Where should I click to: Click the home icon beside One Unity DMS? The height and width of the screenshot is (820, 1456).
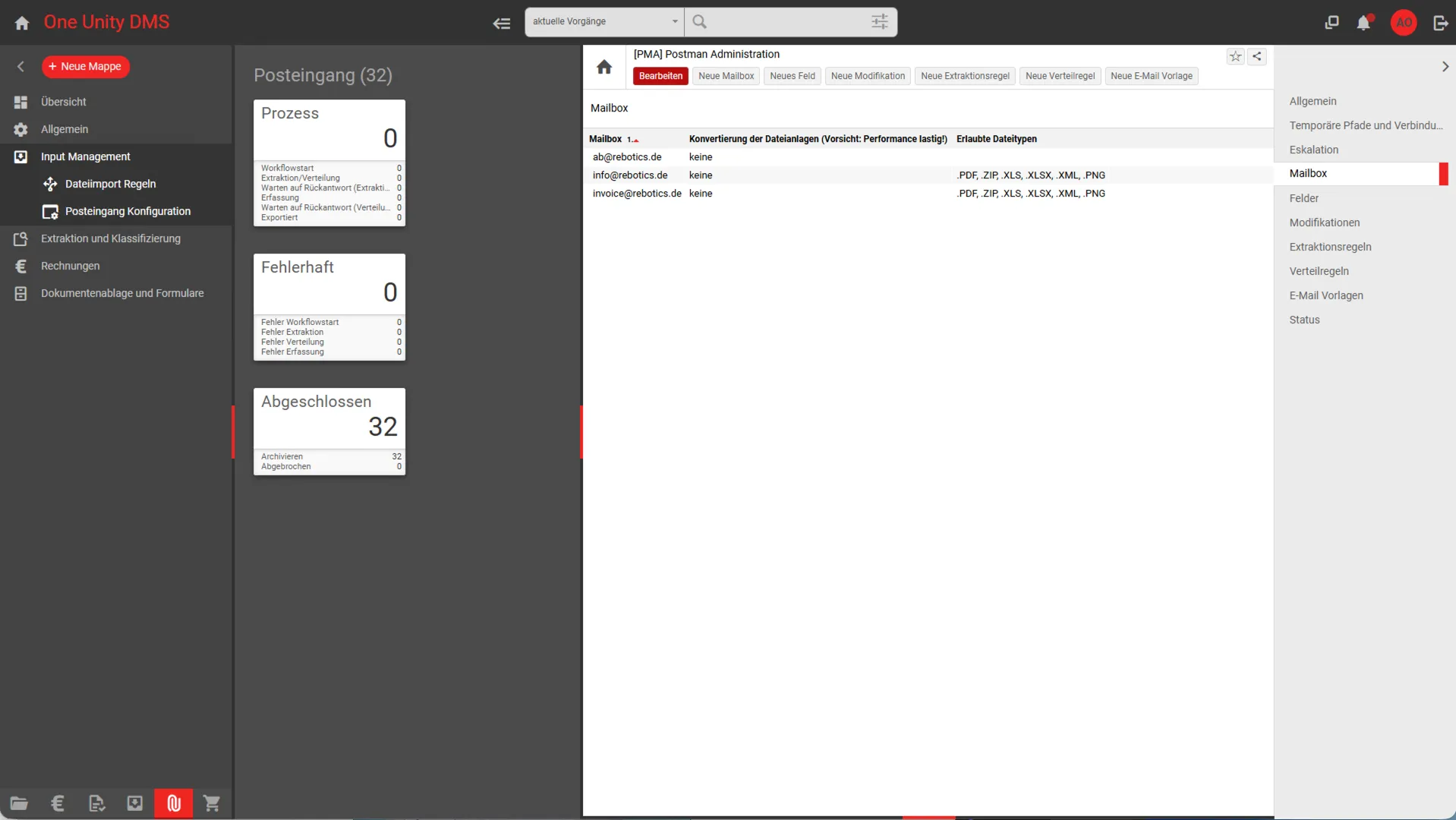pyautogui.click(x=22, y=23)
